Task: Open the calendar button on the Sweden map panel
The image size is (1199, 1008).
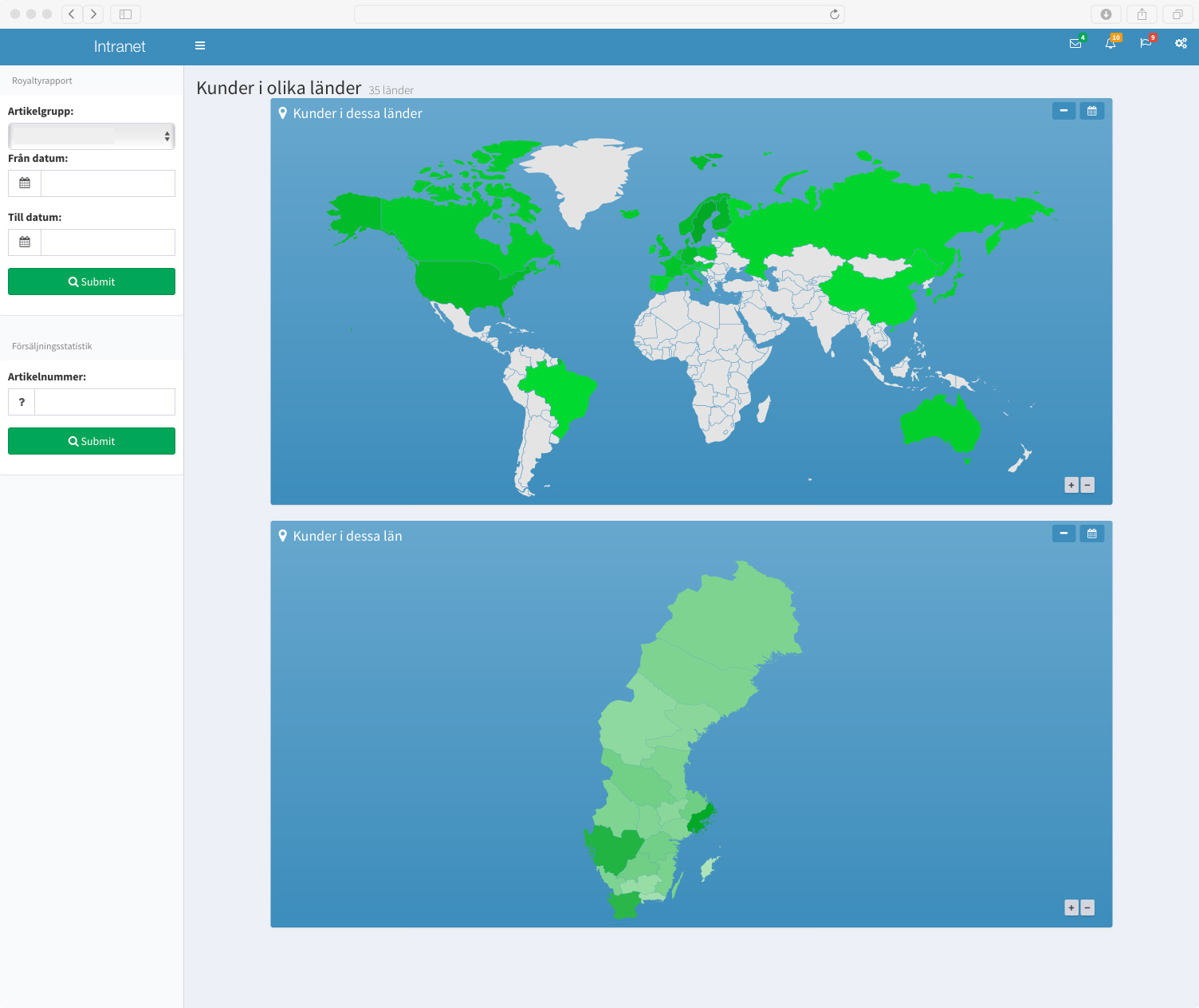Action: point(1092,534)
